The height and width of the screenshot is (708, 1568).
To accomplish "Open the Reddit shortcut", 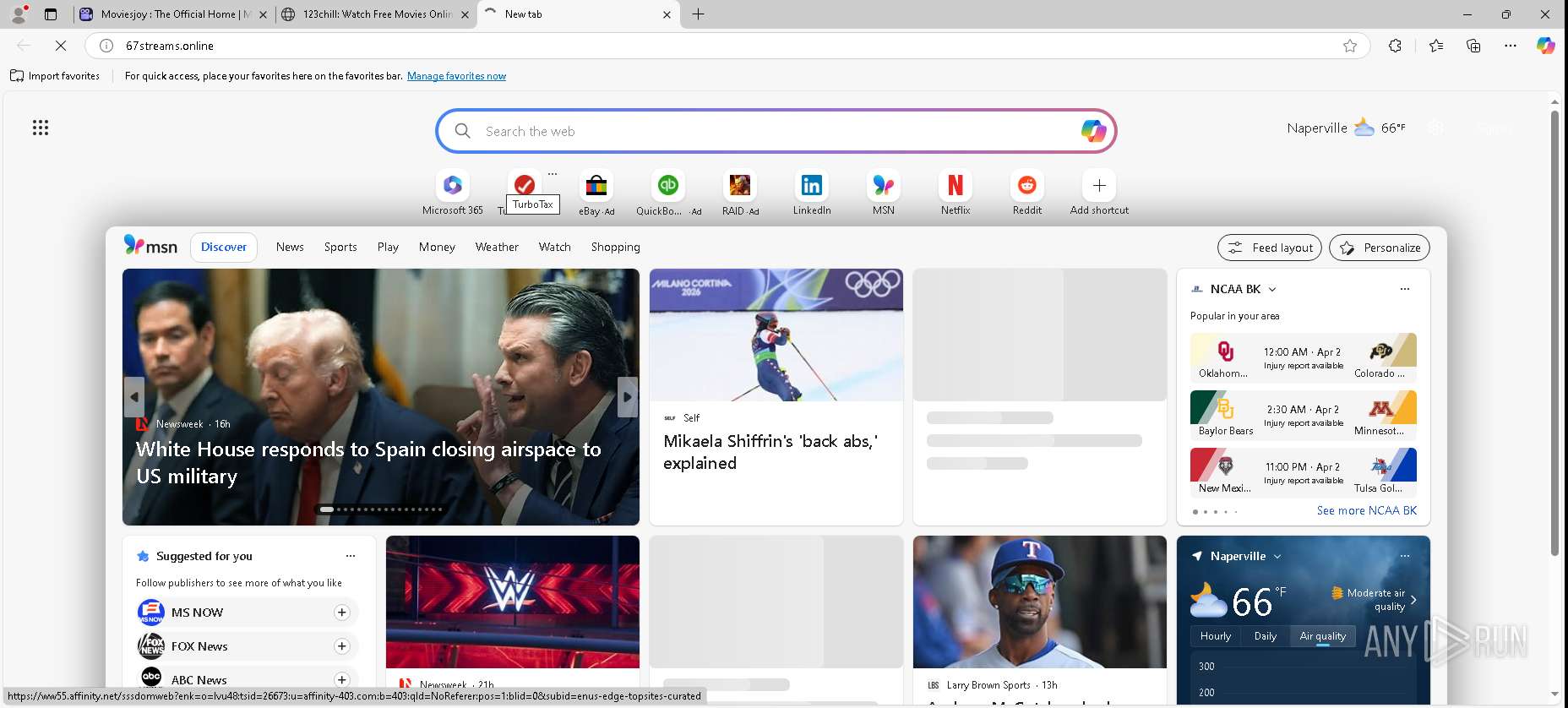I will (x=1027, y=193).
